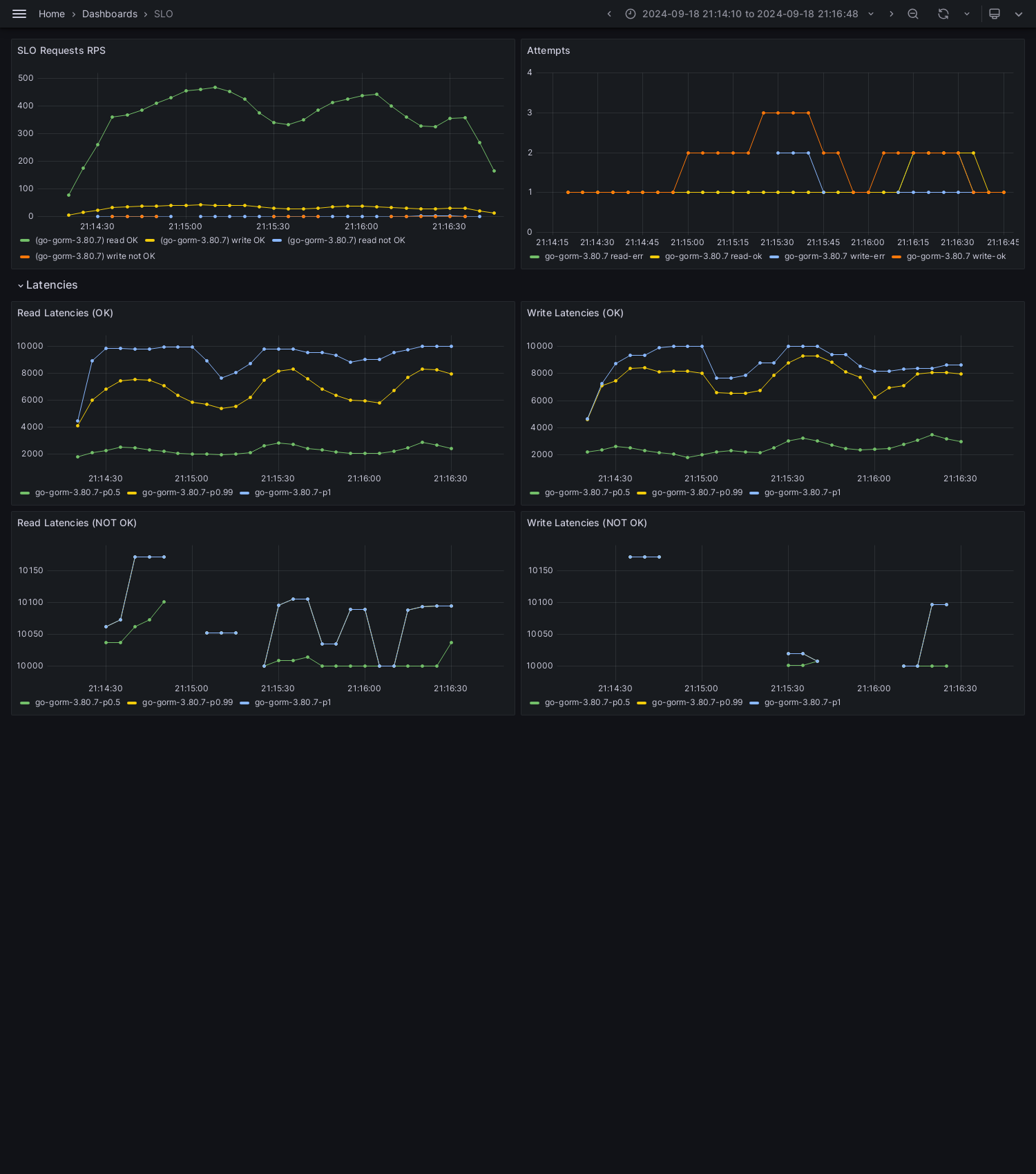The image size is (1036, 1174).
Task: Click blue swatch of p1 in Write Latencies (OK)
Action: point(754,493)
